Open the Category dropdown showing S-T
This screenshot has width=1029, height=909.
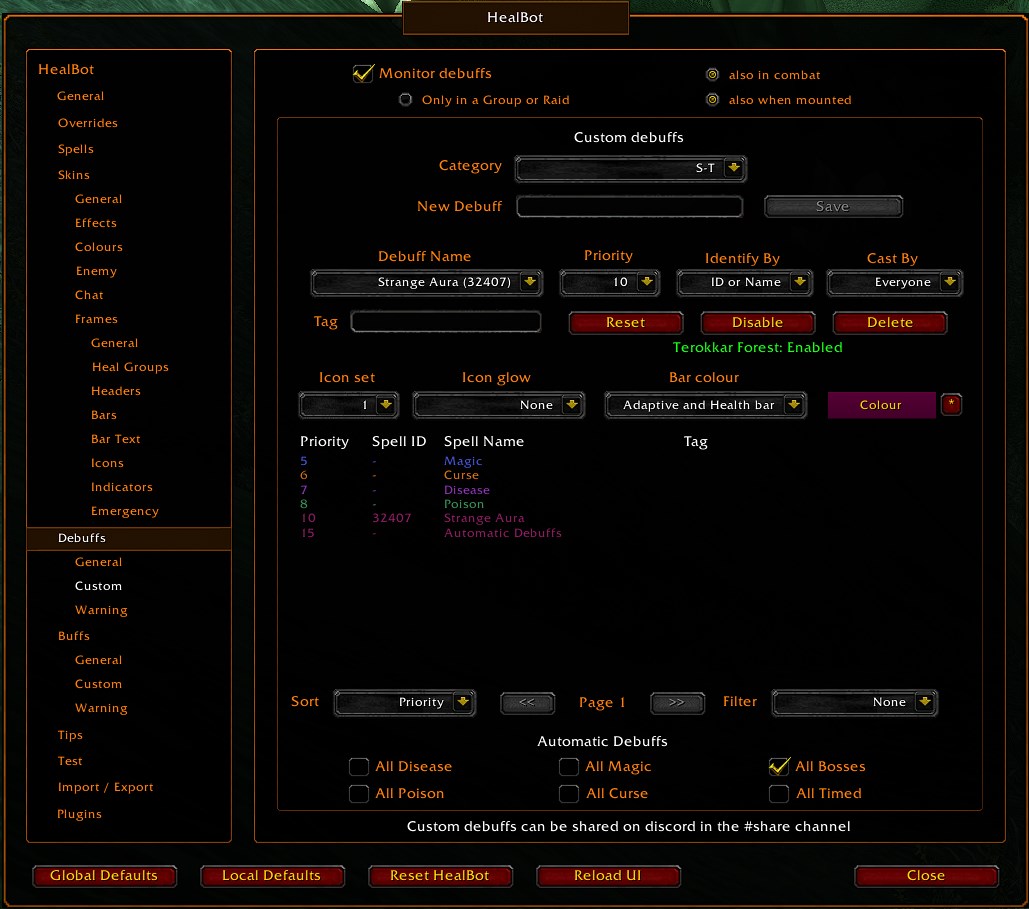pyautogui.click(x=628, y=168)
